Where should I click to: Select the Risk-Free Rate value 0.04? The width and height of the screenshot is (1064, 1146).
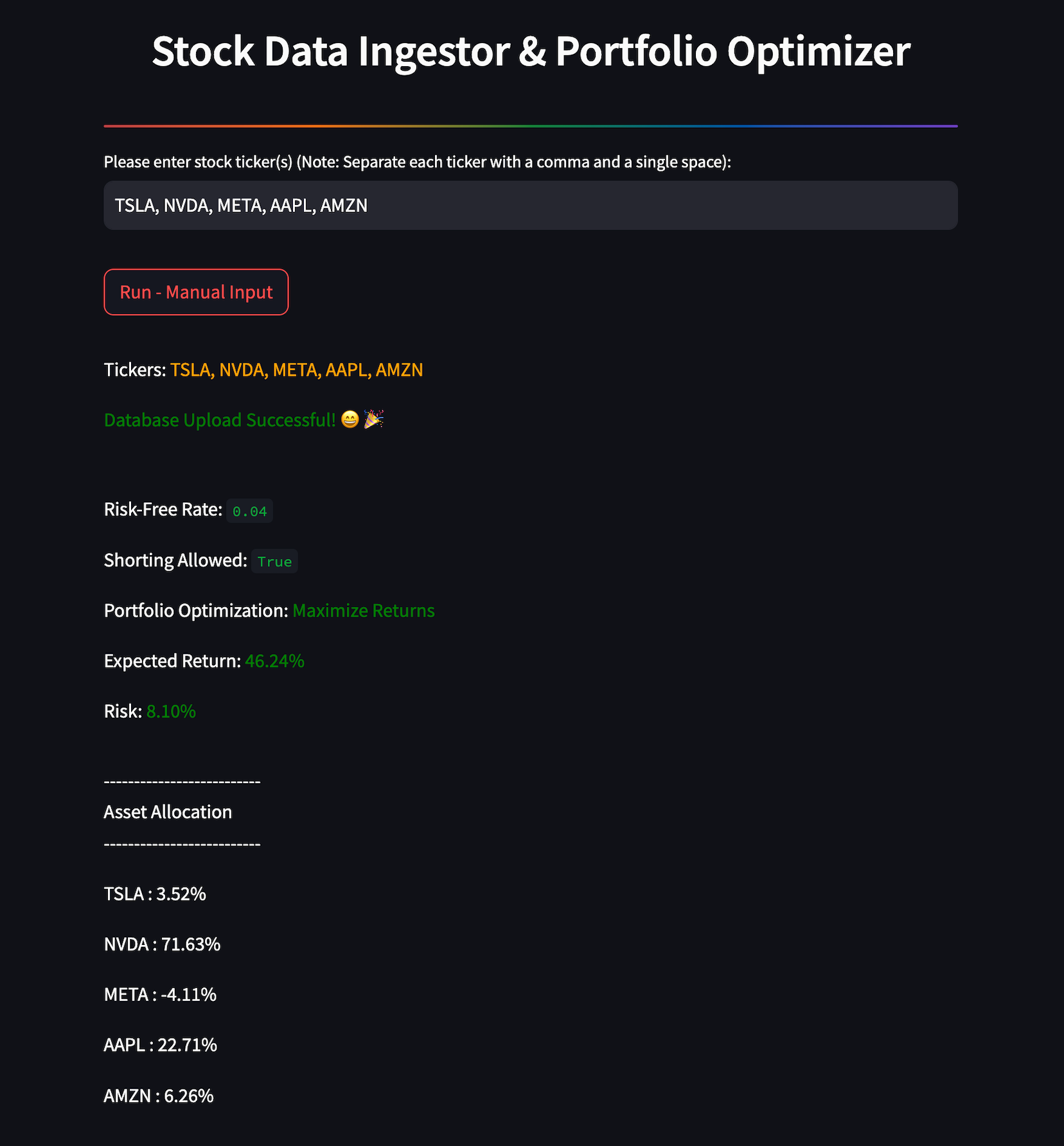[x=249, y=511]
